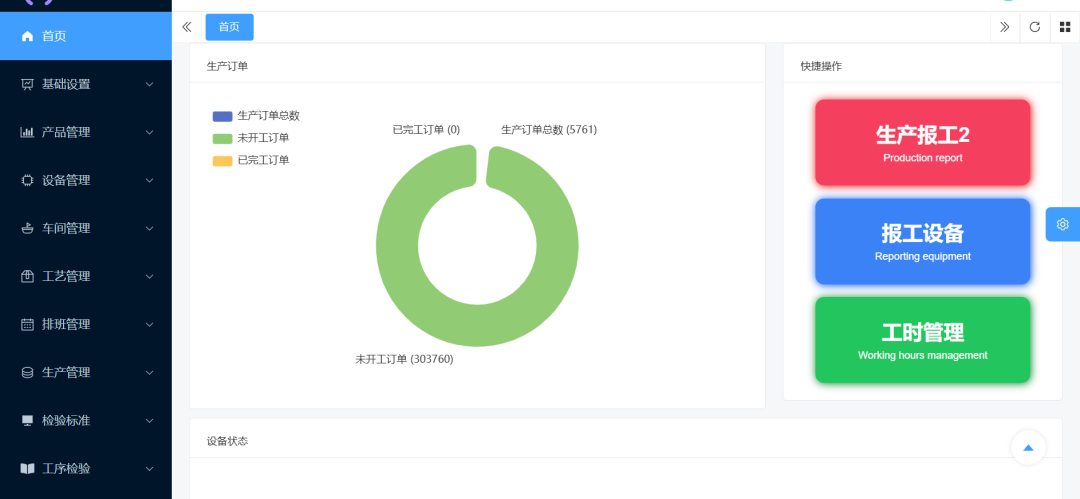Click the back-to-top arrow button
Viewport: 1080px width, 499px height.
pos(1028,447)
